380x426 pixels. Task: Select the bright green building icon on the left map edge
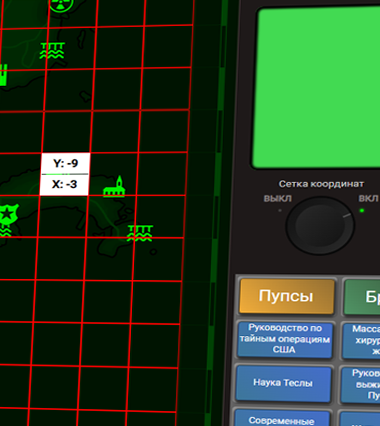tap(3, 75)
